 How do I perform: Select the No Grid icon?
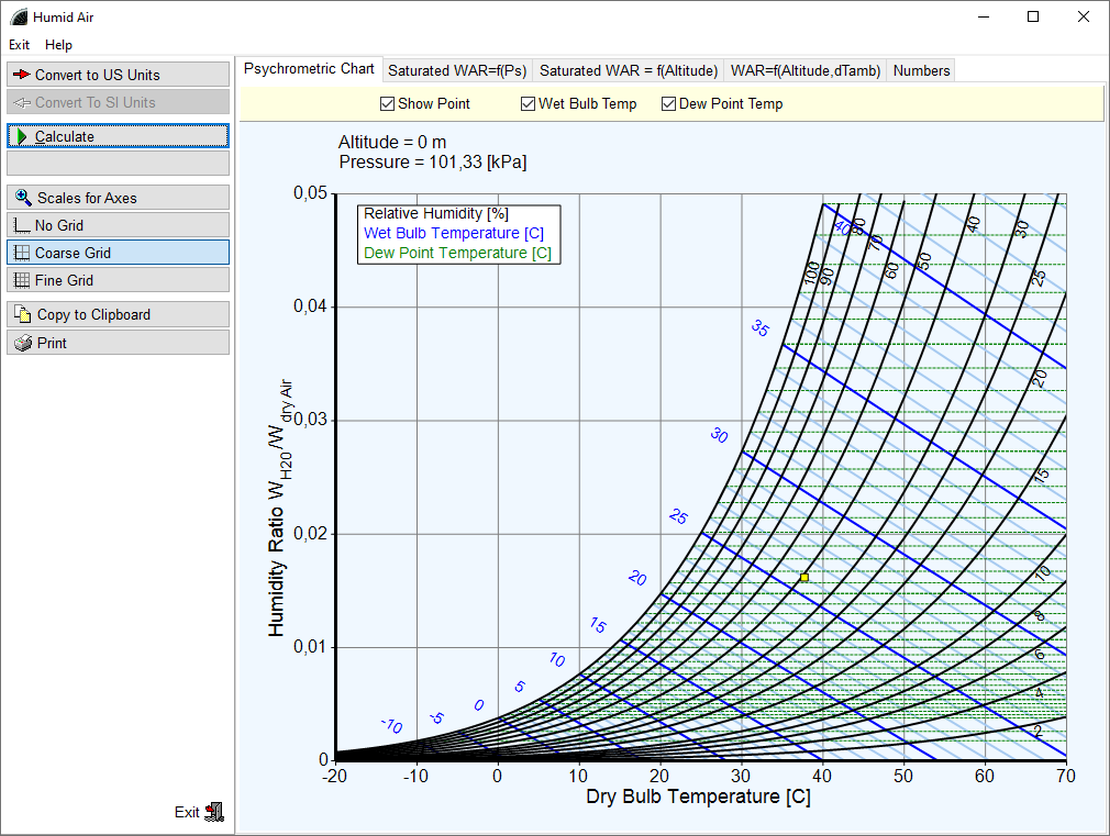(x=22, y=226)
